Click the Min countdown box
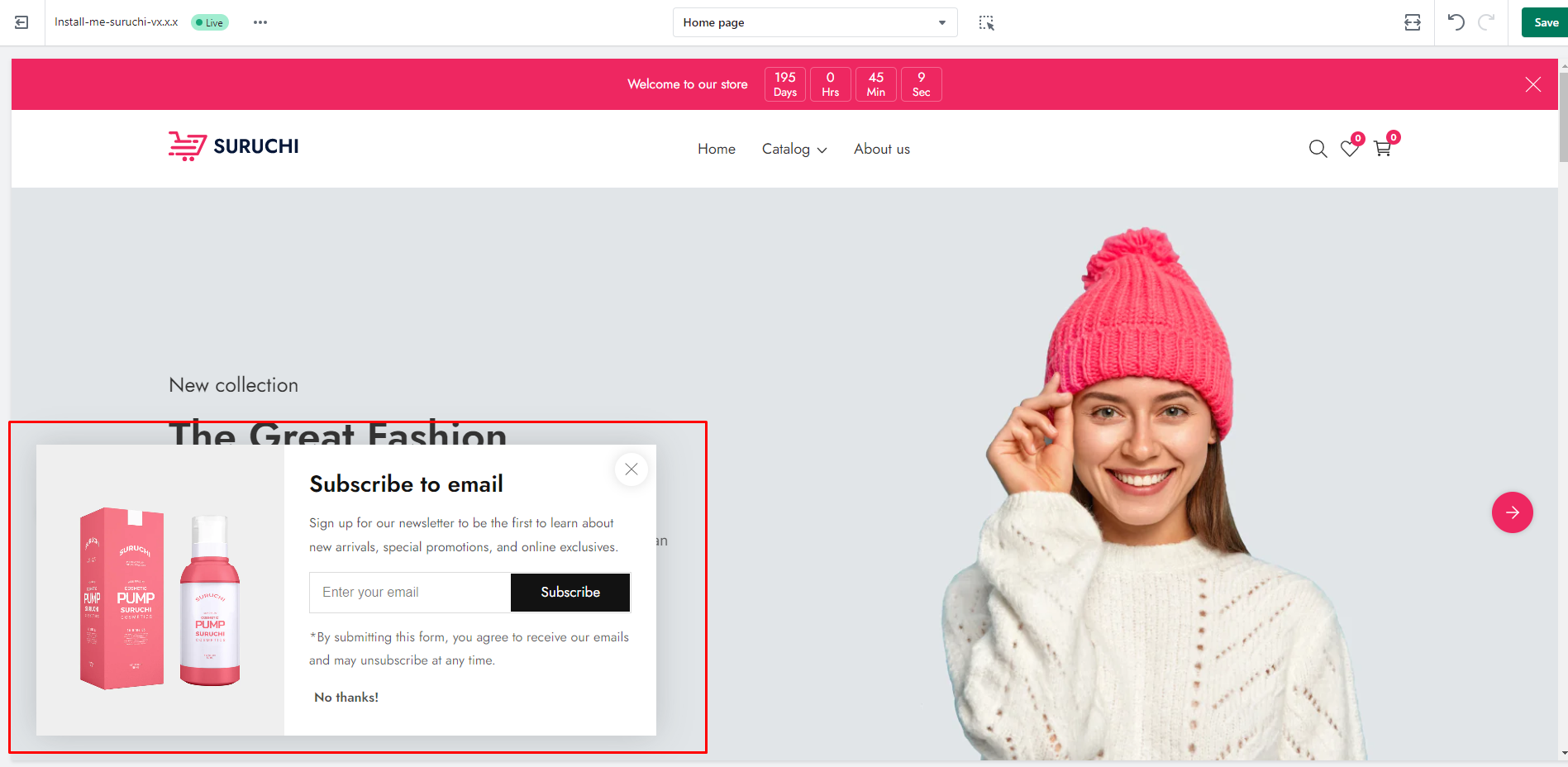The width and height of the screenshot is (1568, 767). coord(876,84)
